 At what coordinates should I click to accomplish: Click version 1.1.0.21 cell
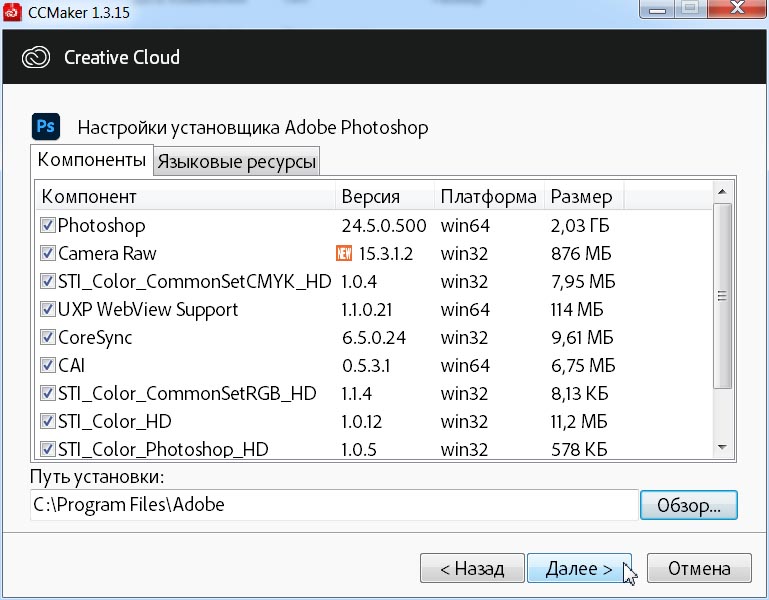[x=366, y=310]
